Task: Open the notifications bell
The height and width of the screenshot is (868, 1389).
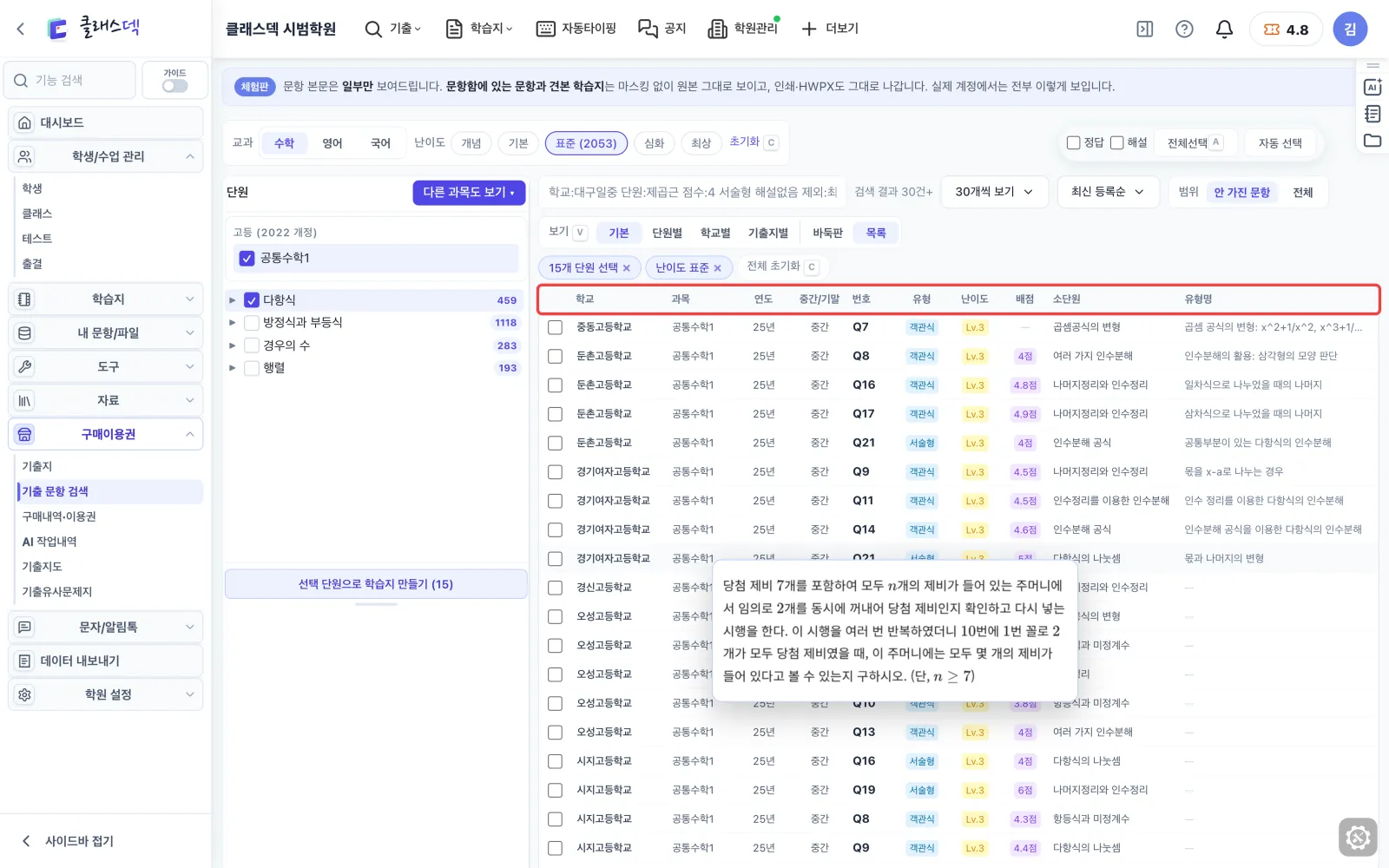Action: (1224, 29)
